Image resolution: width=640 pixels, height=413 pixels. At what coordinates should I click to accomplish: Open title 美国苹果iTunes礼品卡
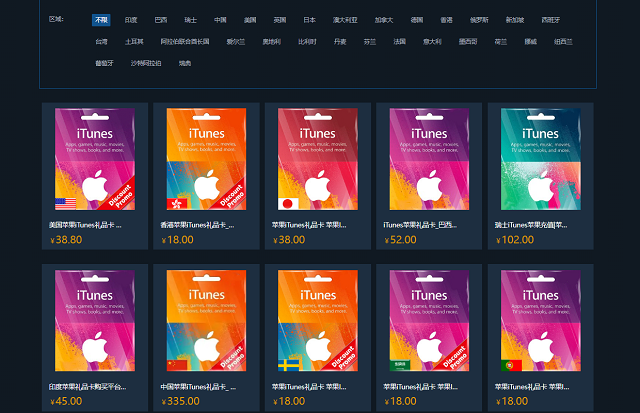pyautogui.click(x=85, y=225)
